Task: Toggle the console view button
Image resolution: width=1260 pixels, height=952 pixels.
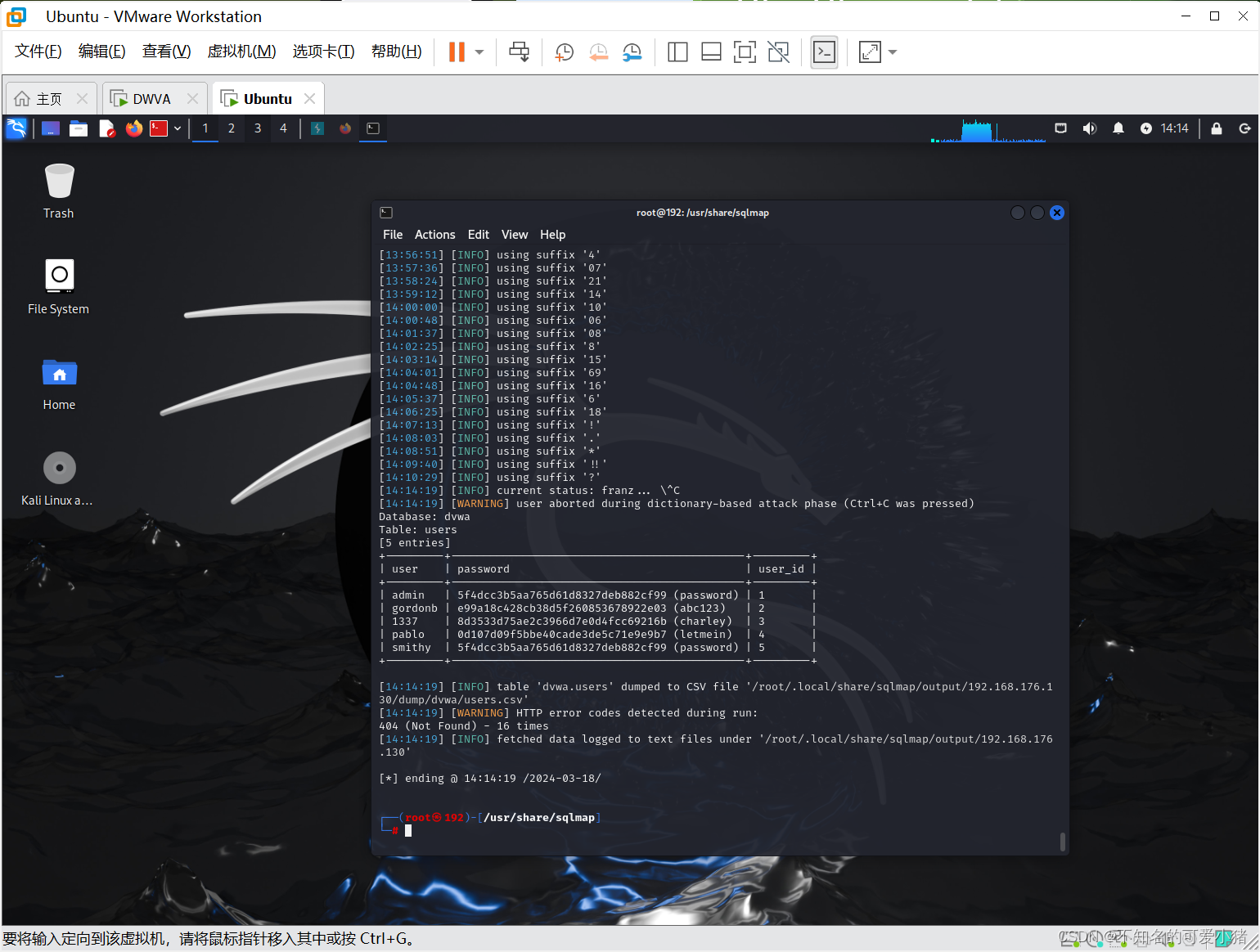Action: [x=824, y=52]
